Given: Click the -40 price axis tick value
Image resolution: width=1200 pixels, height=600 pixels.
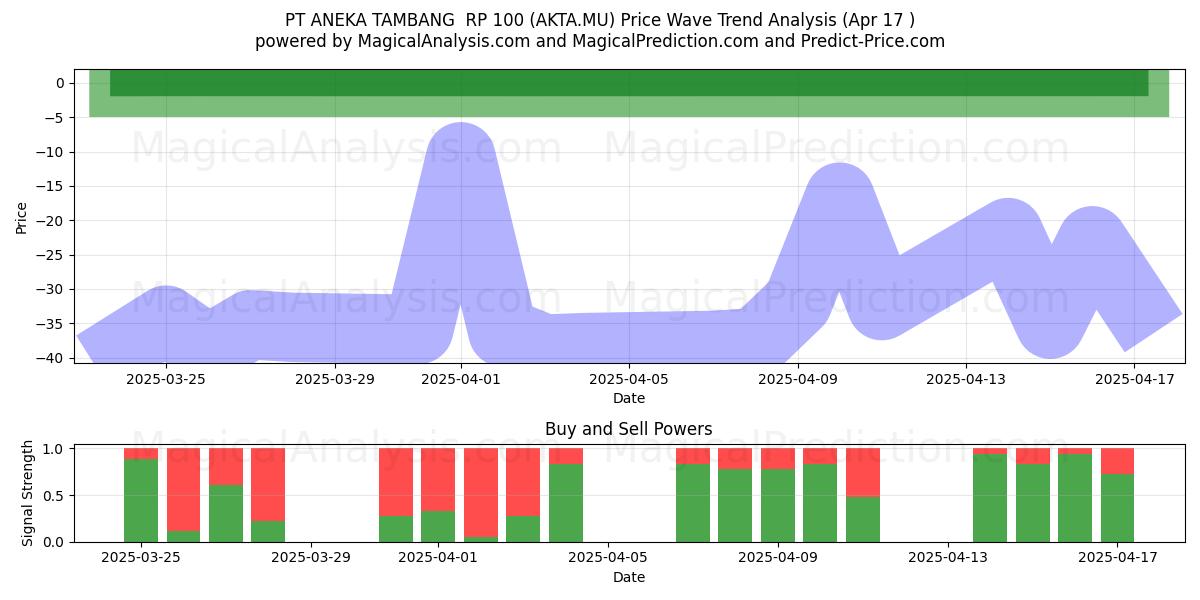Looking at the screenshot, I should tap(52, 358).
